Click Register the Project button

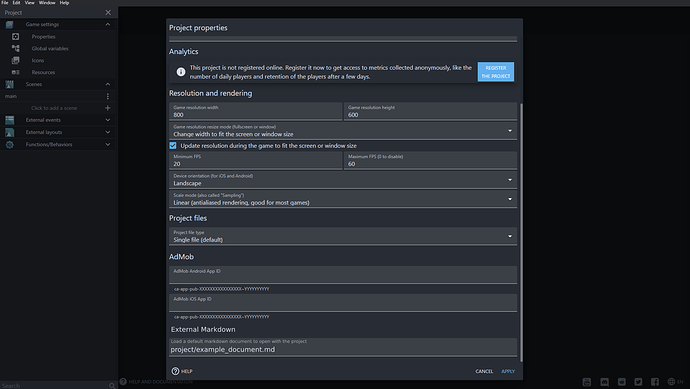(x=496, y=72)
